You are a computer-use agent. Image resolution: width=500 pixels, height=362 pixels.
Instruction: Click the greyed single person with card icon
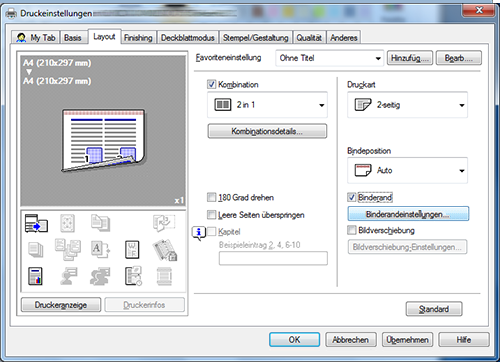(x=68, y=276)
